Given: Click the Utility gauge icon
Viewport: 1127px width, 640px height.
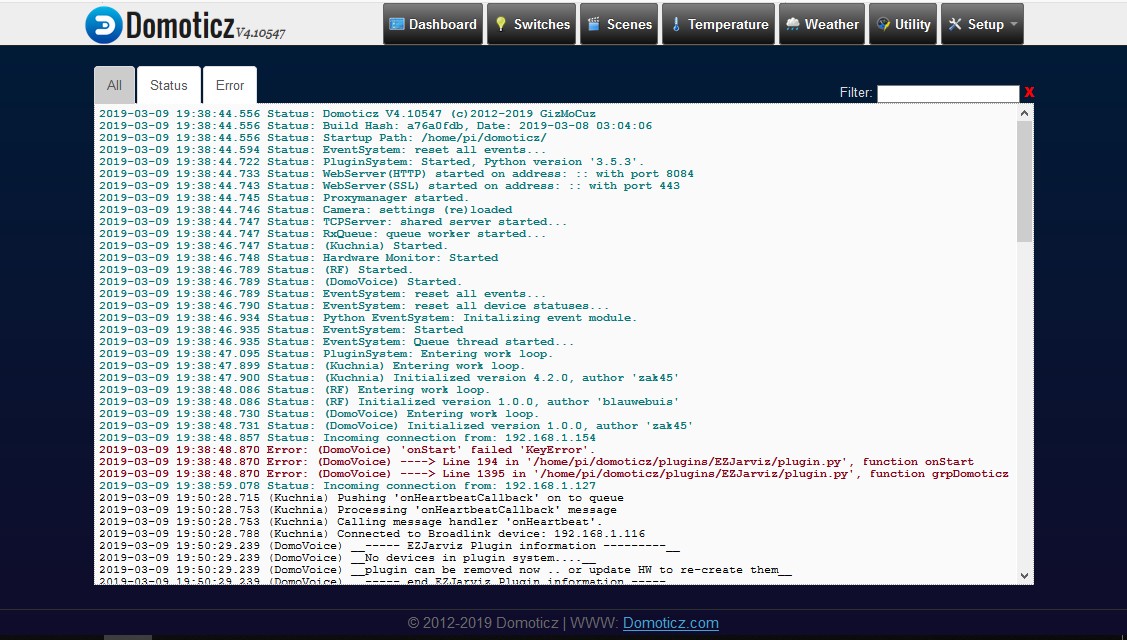Looking at the screenshot, I should click(x=882, y=24).
